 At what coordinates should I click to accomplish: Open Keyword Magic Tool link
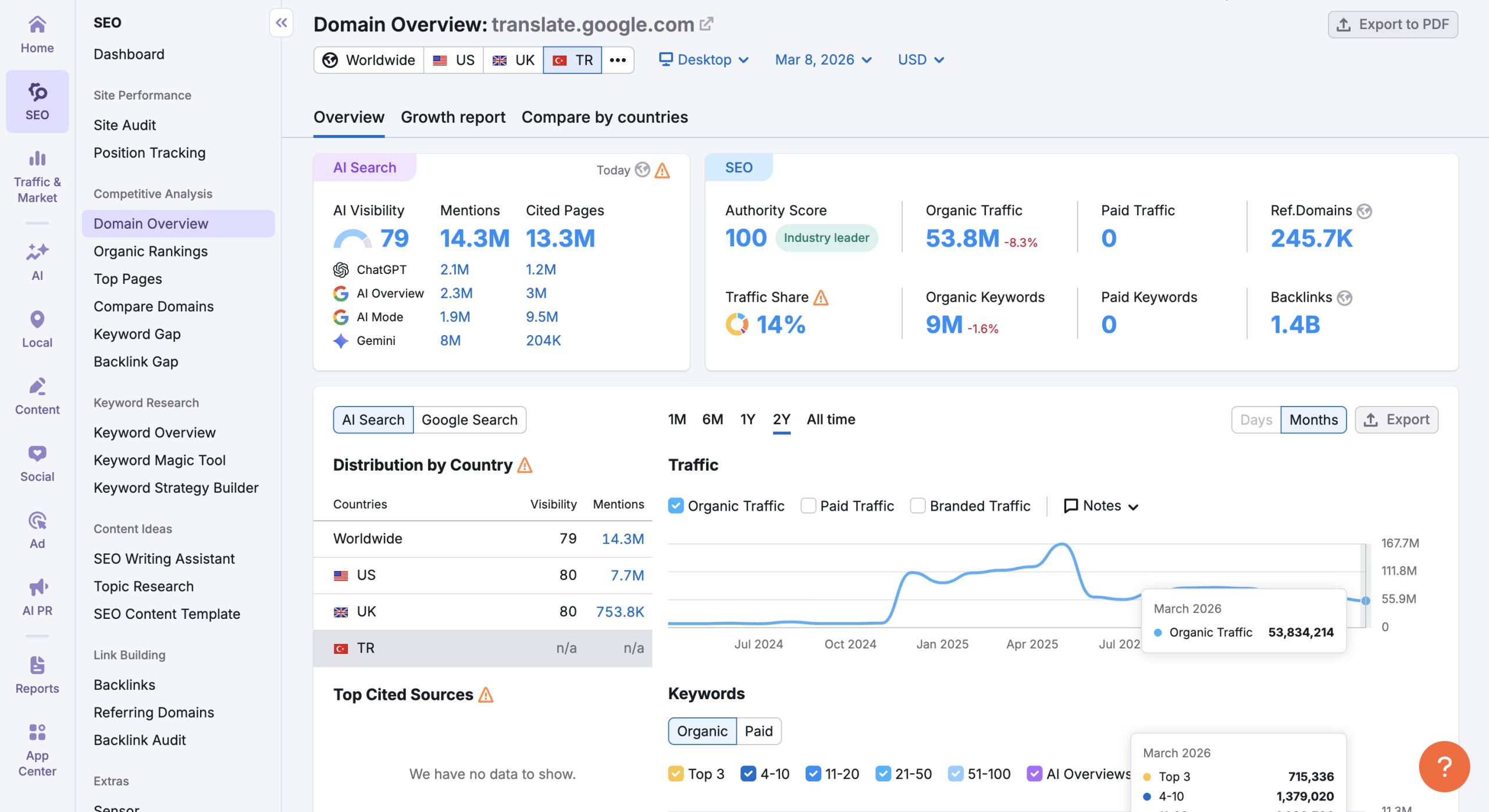tap(159, 460)
